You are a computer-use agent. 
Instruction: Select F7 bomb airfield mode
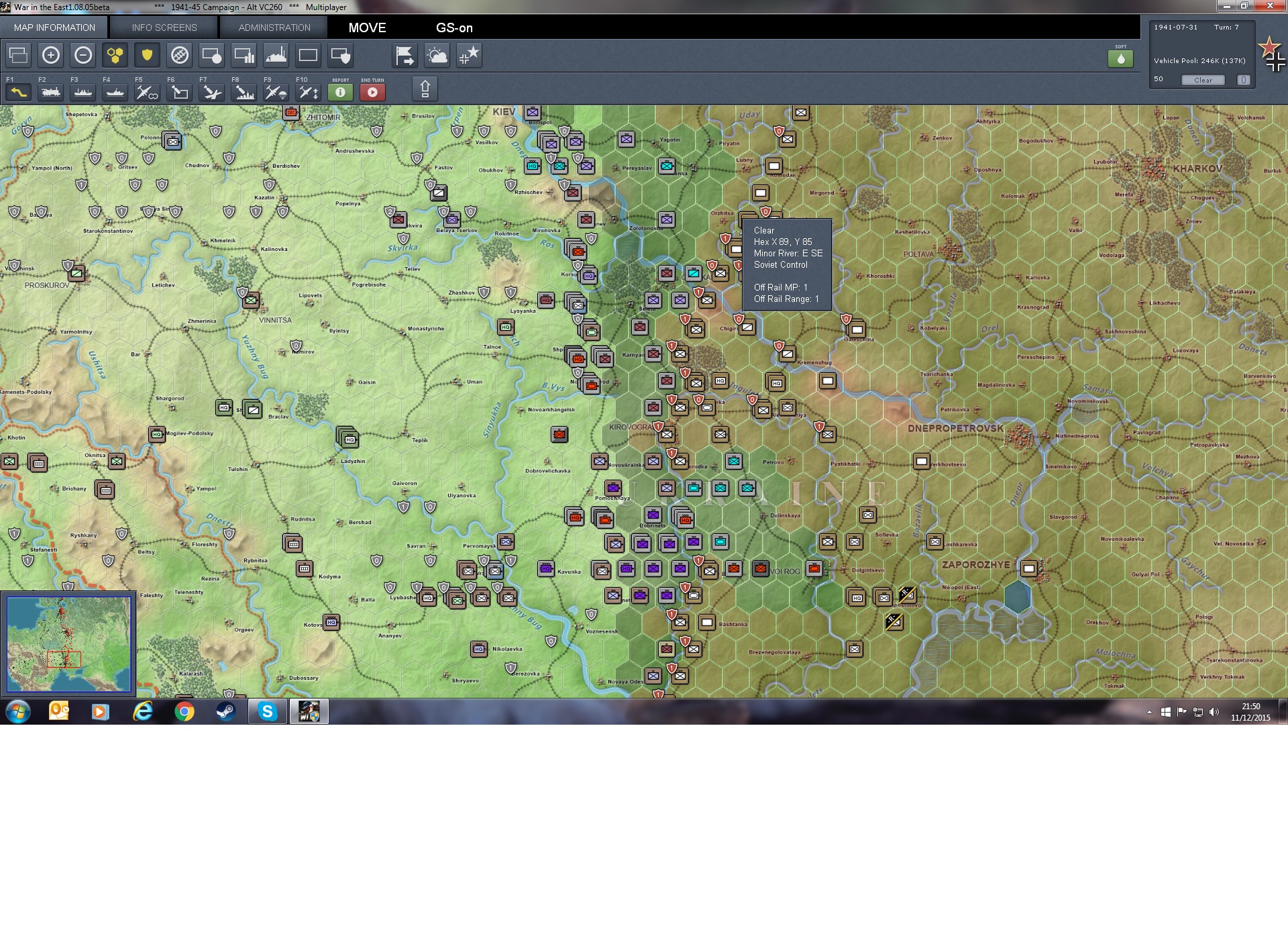pos(212,92)
